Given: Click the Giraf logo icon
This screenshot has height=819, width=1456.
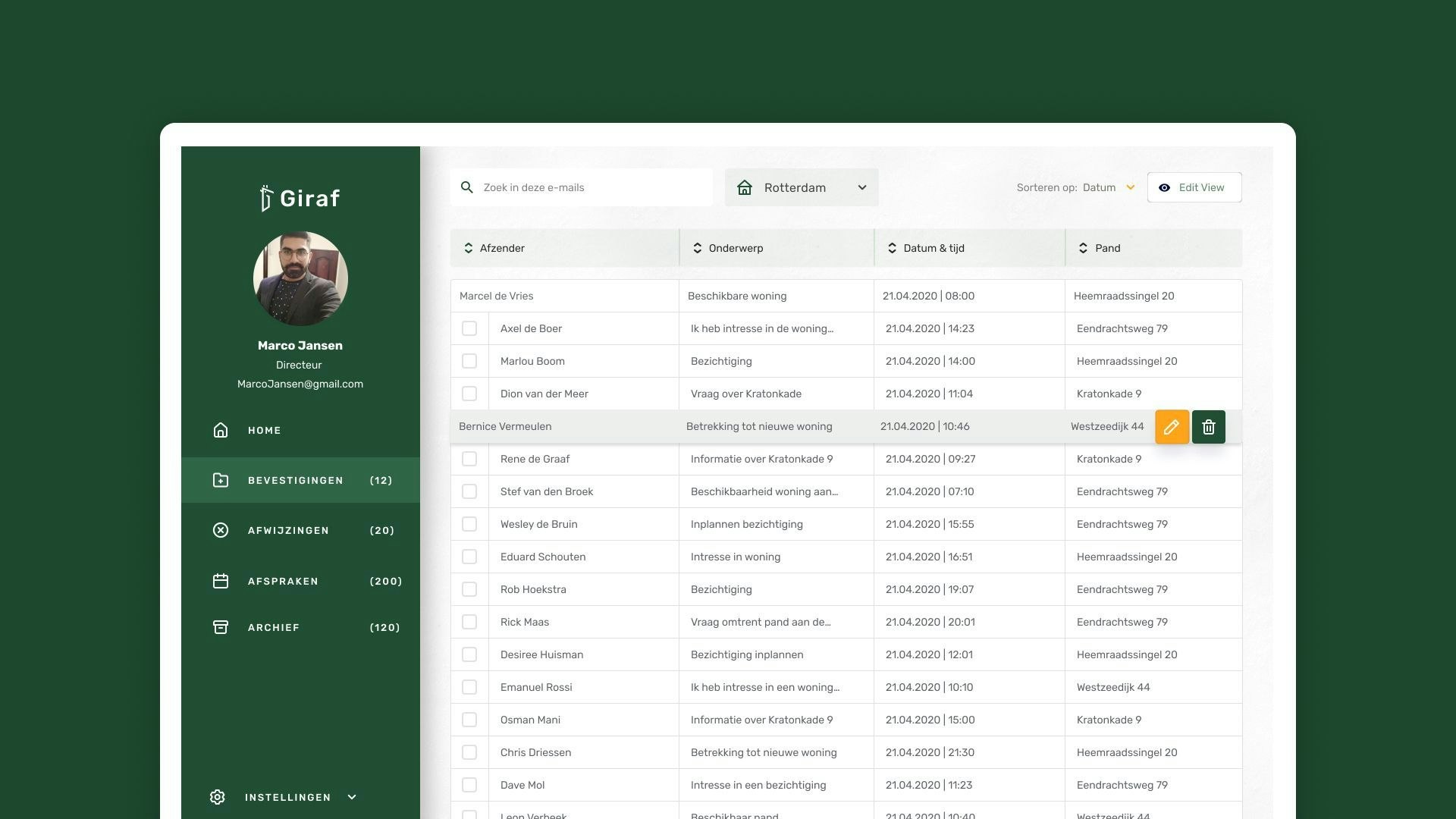Looking at the screenshot, I should [266, 198].
